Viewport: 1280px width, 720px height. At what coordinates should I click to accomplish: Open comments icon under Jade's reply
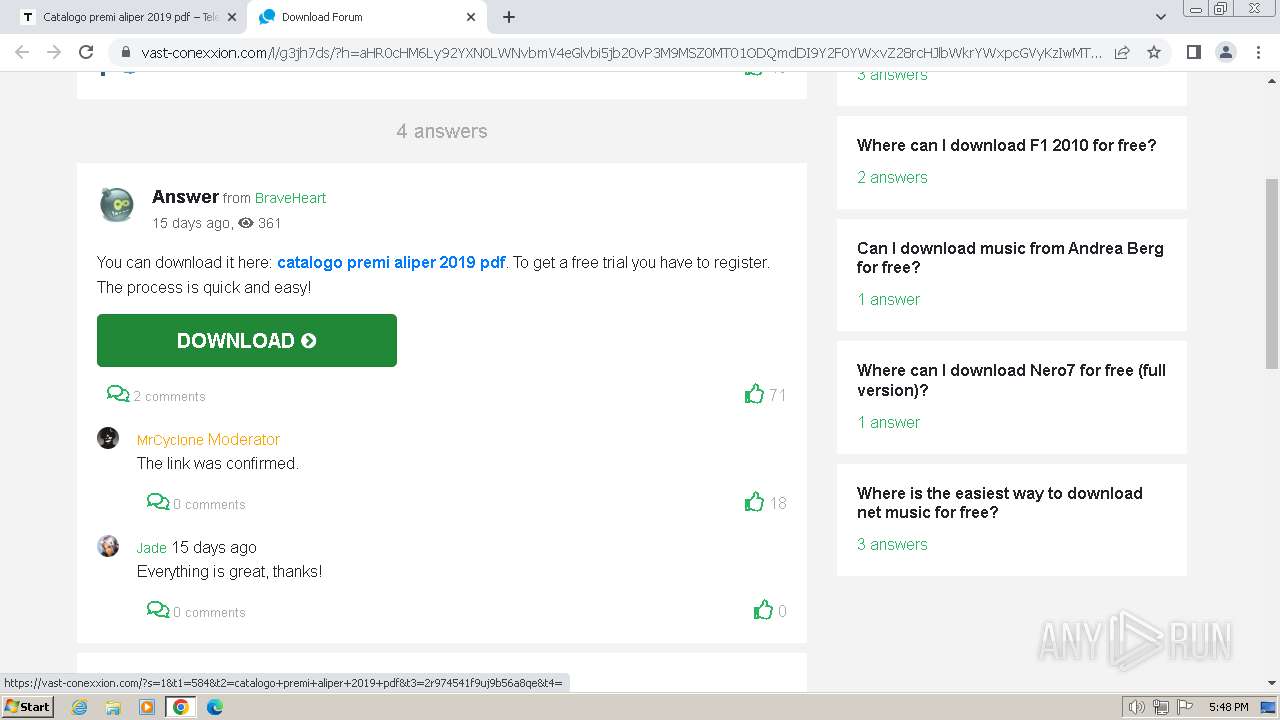pyautogui.click(x=158, y=610)
